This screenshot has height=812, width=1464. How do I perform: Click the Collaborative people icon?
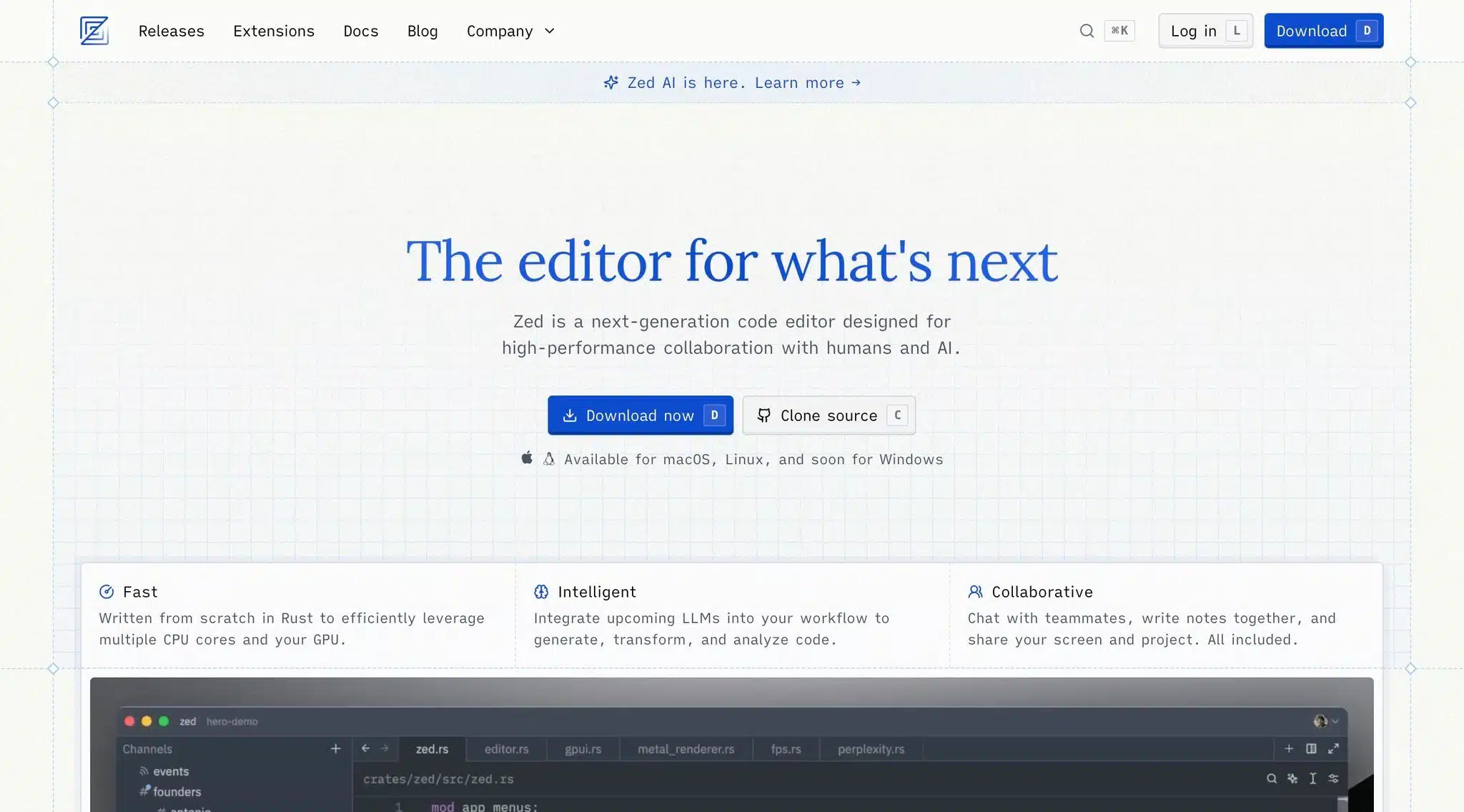pos(975,592)
